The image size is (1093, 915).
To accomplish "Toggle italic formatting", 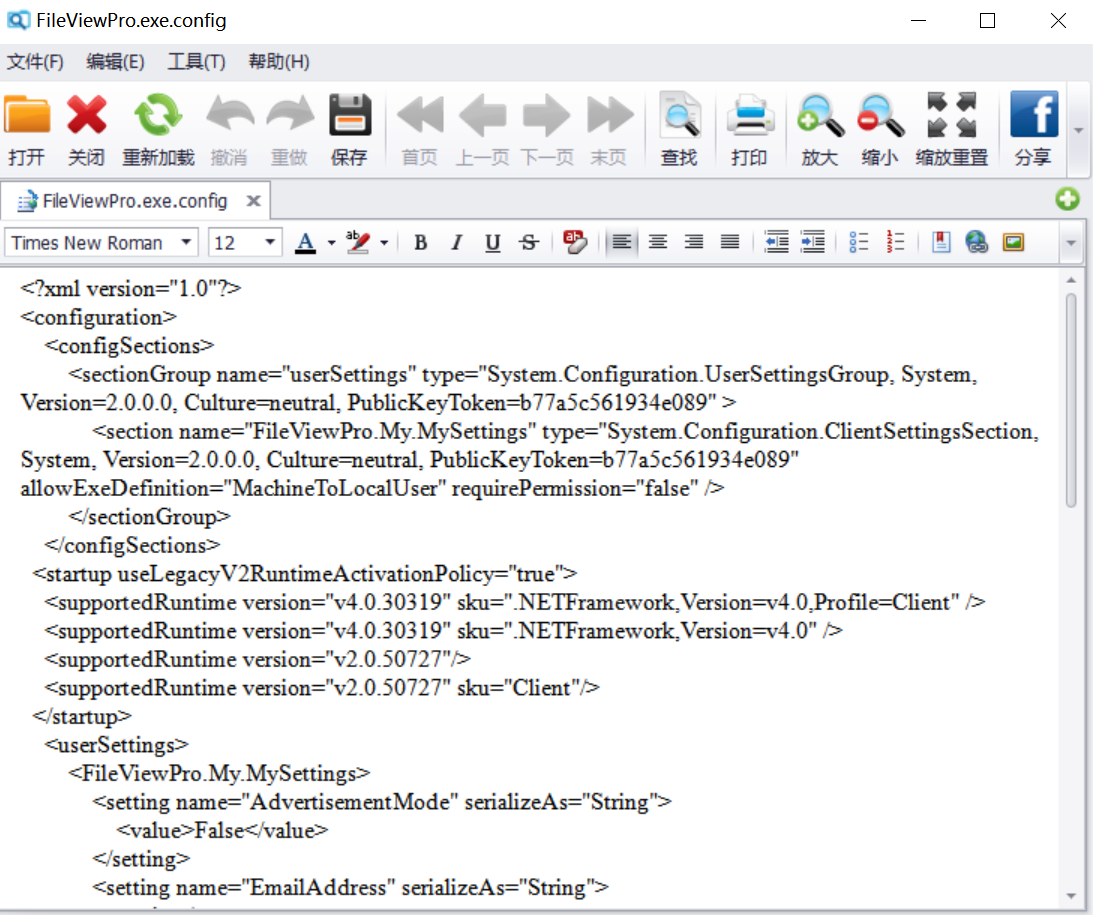I will click(457, 243).
